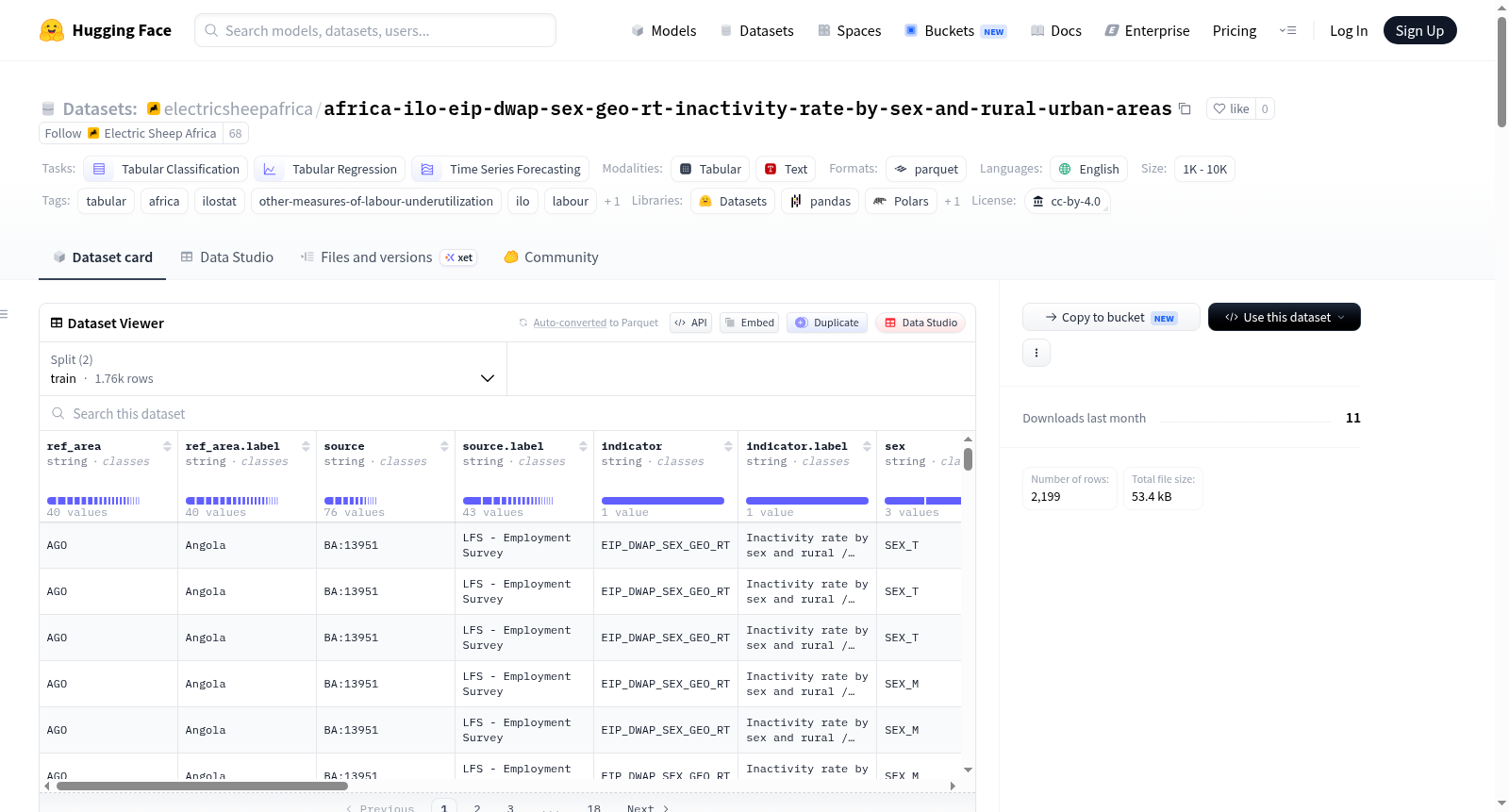This screenshot has width=1509, height=812.
Task: Click the Duplicate button
Action: pos(826,323)
